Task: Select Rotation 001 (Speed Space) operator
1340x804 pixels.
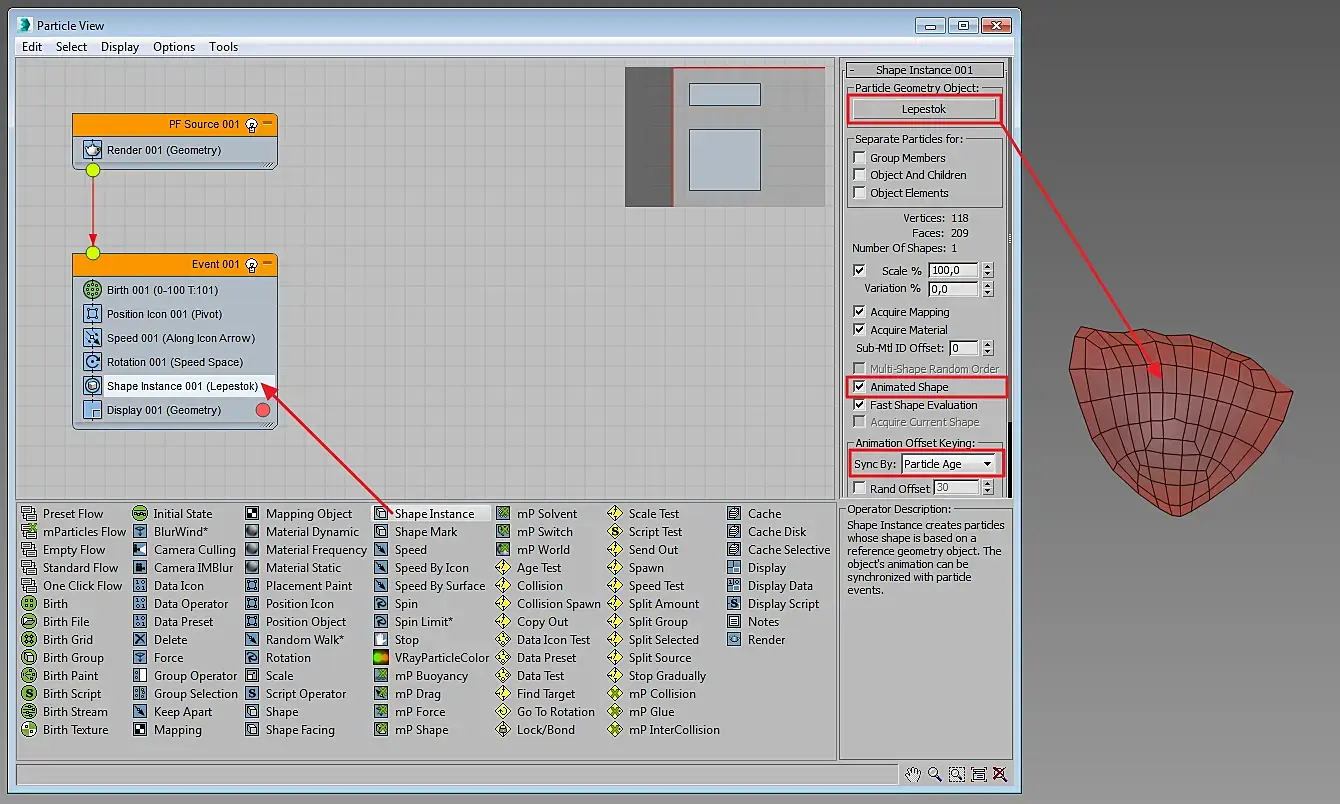Action: pyautogui.click(x=175, y=362)
